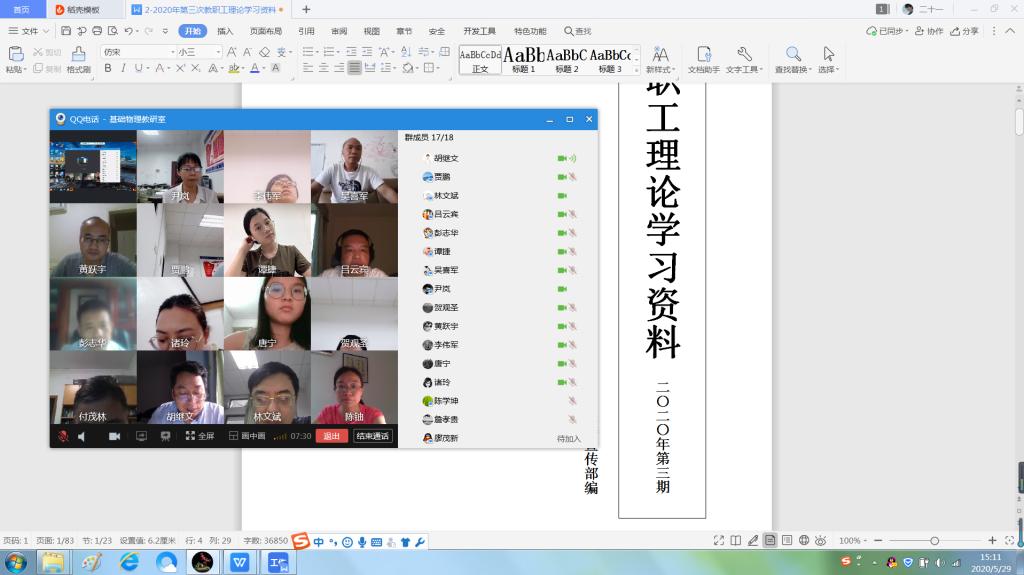Click the Paste (粘贴) clipboard icon
1024x575 pixels.
click(15, 54)
